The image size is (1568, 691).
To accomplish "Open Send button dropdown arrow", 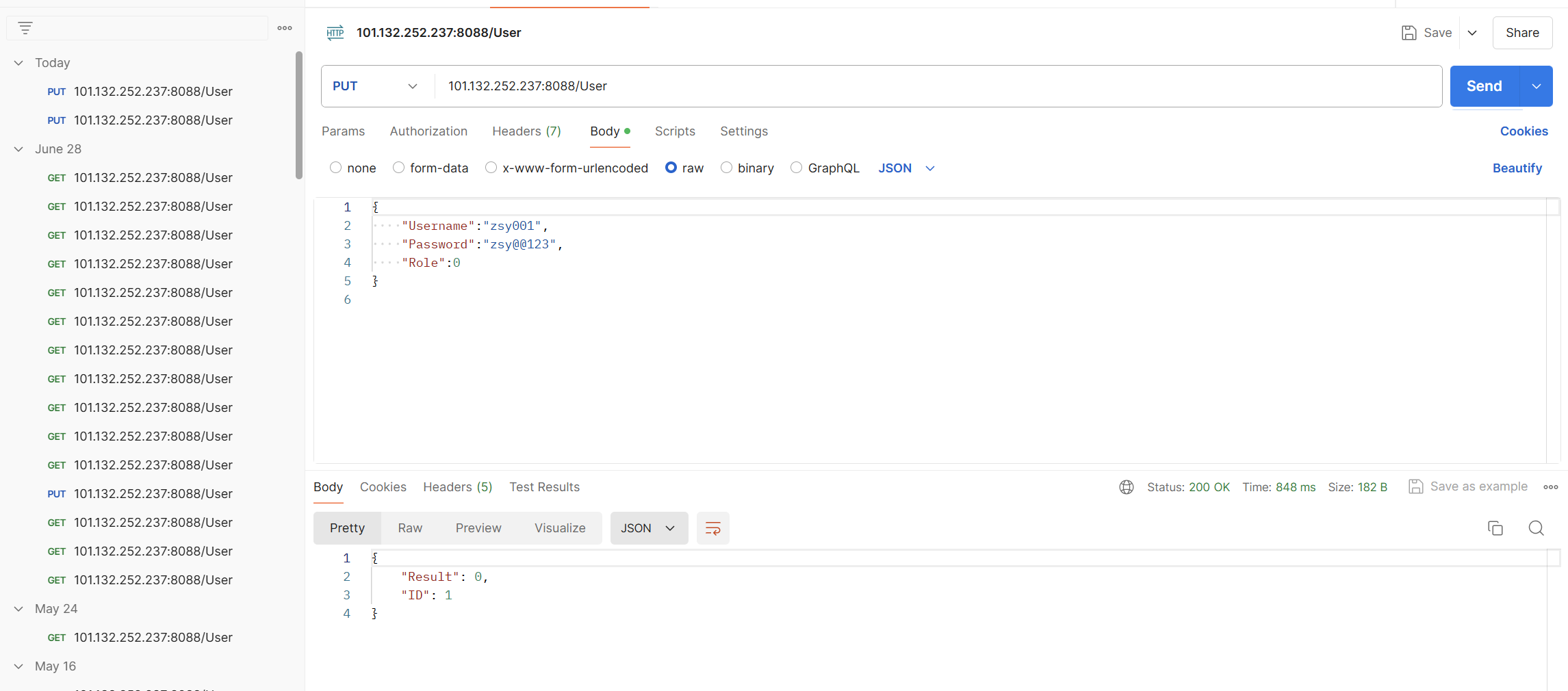I will tap(1537, 86).
